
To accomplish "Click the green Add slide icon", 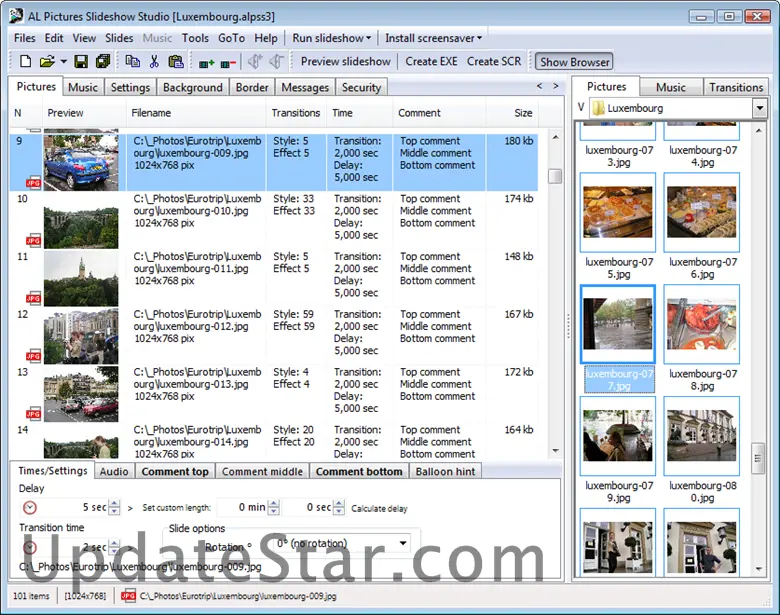I will [x=207, y=62].
